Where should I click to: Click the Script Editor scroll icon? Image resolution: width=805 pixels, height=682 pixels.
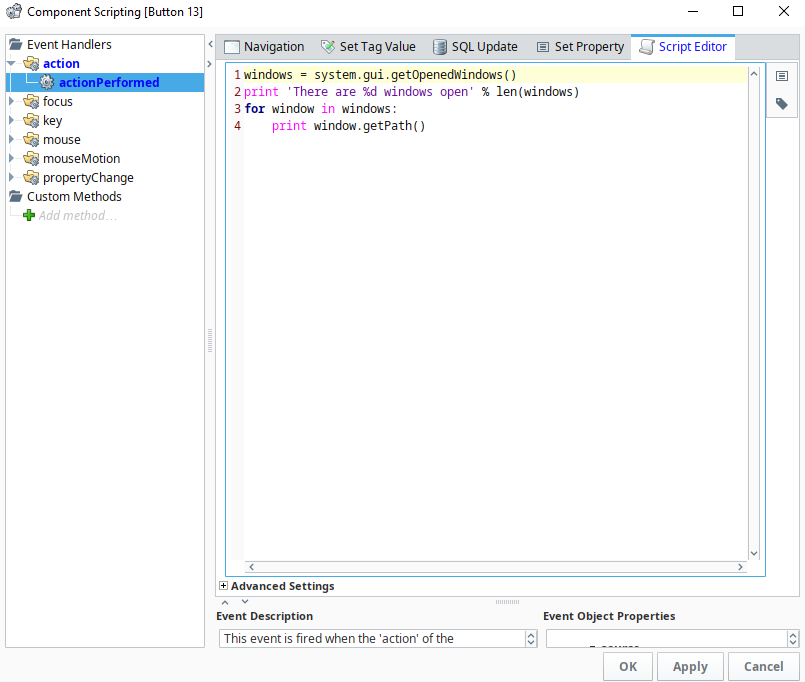pos(646,47)
